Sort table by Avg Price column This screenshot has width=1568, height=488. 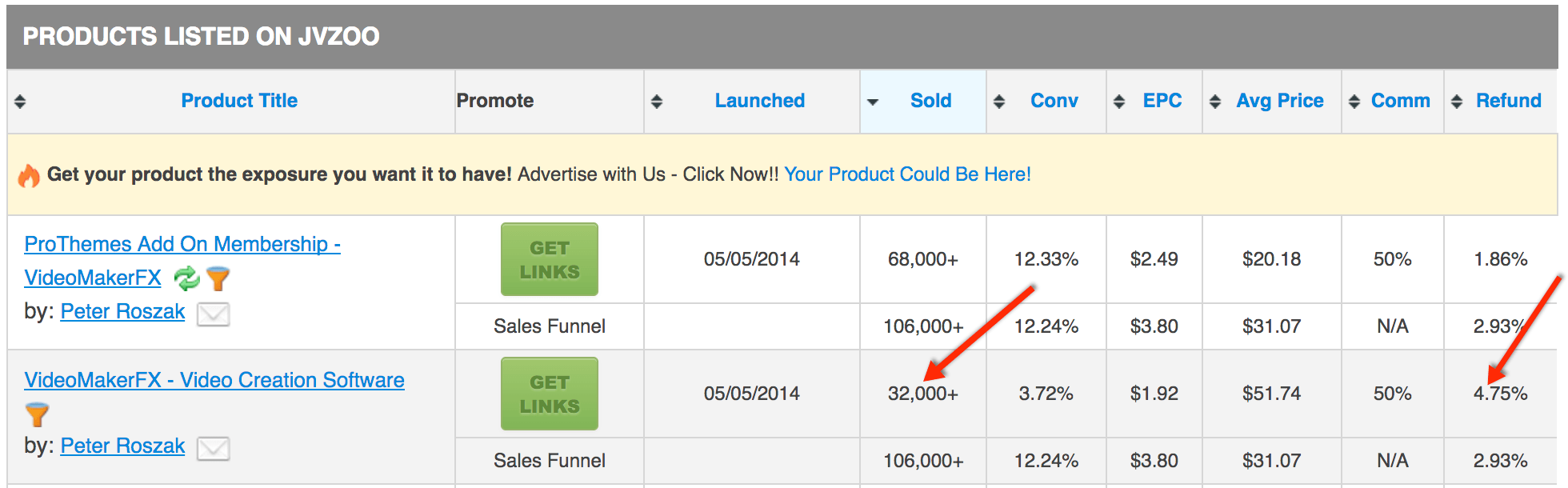pyautogui.click(x=1280, y=101)
